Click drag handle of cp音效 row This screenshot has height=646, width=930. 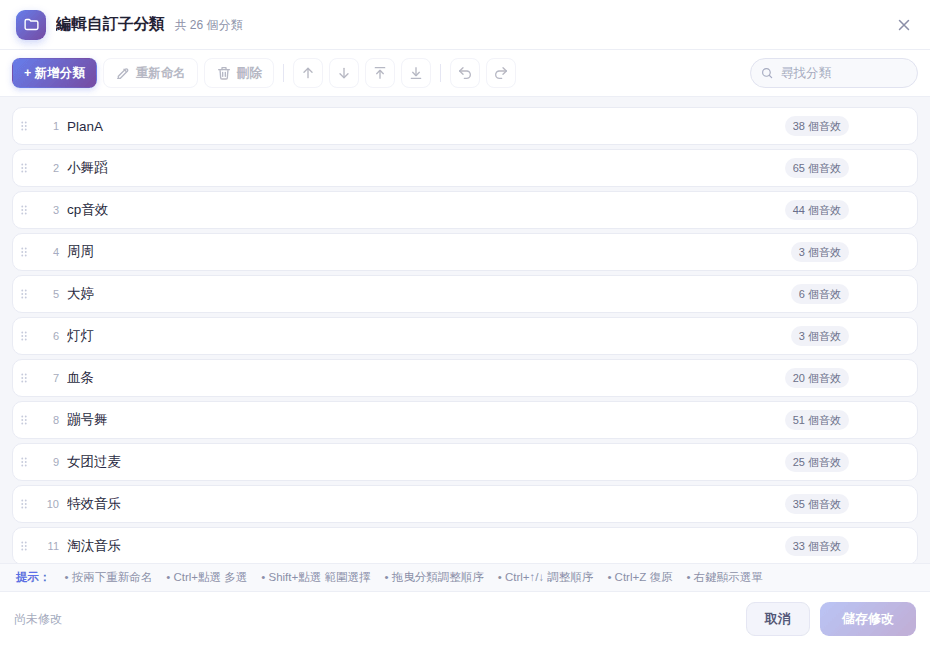click(x=24, y=210)
